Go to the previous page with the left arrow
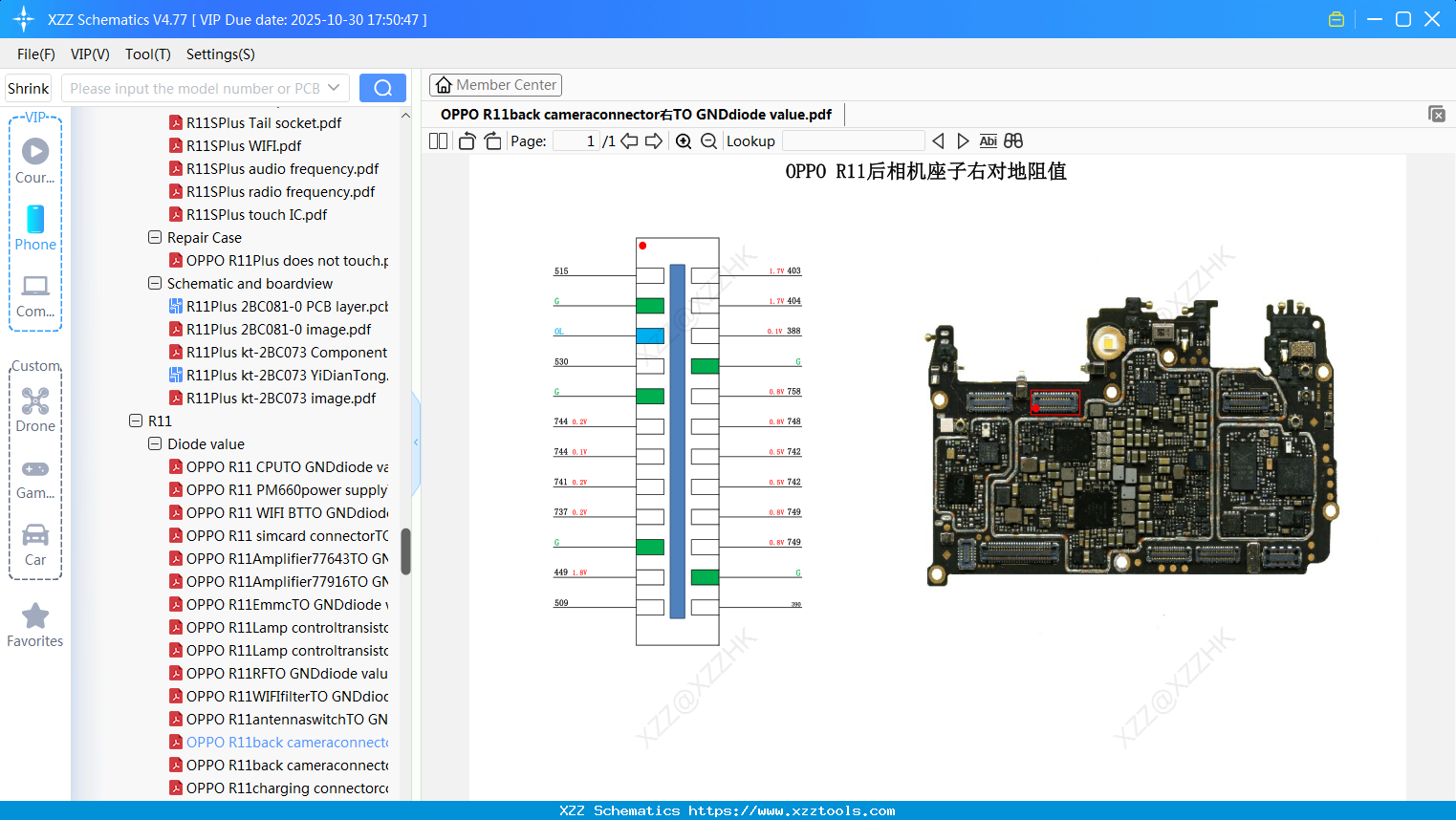This screenshot has height=820, width=1456. 629,141
